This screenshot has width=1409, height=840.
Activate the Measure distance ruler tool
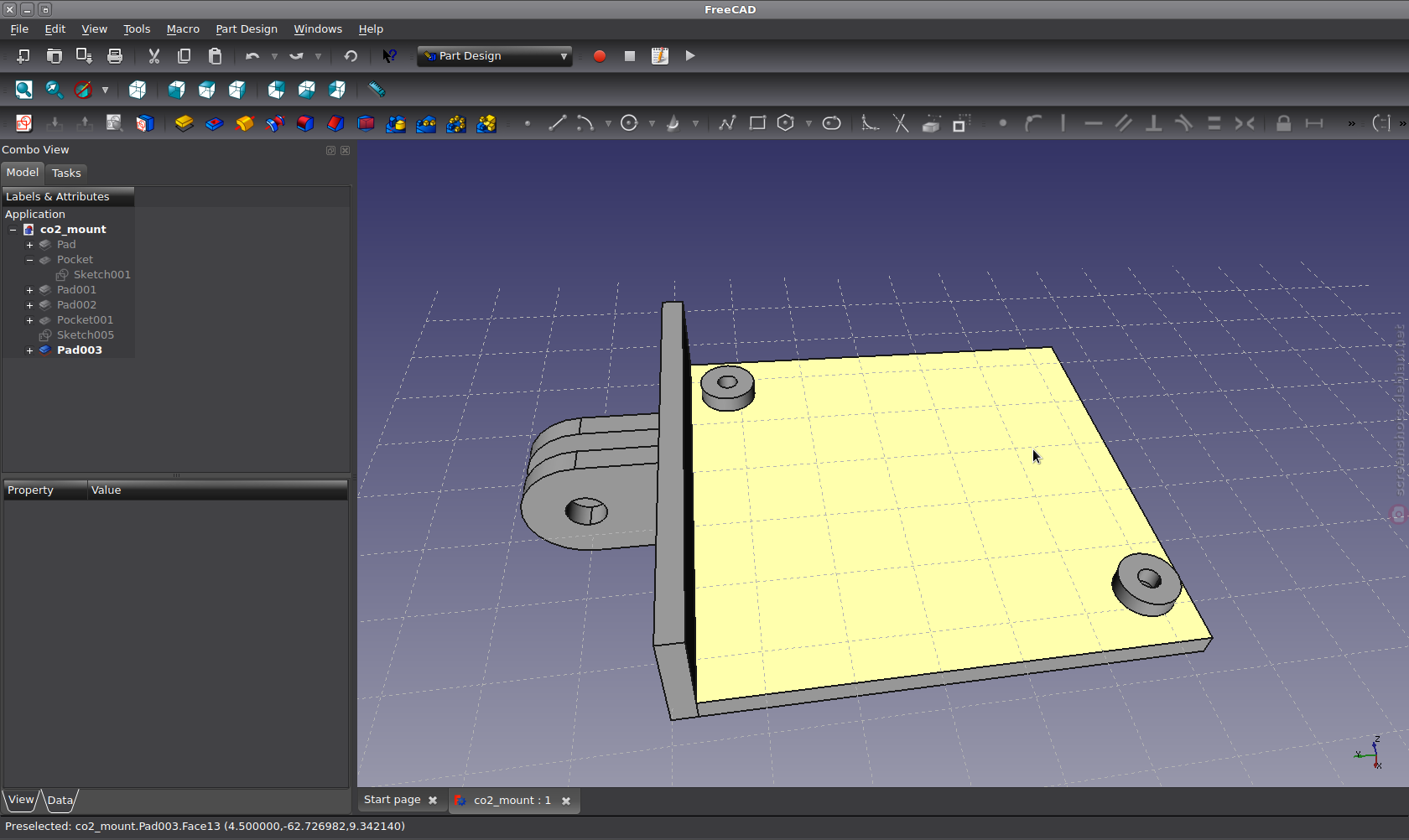[x=377, y=90]
